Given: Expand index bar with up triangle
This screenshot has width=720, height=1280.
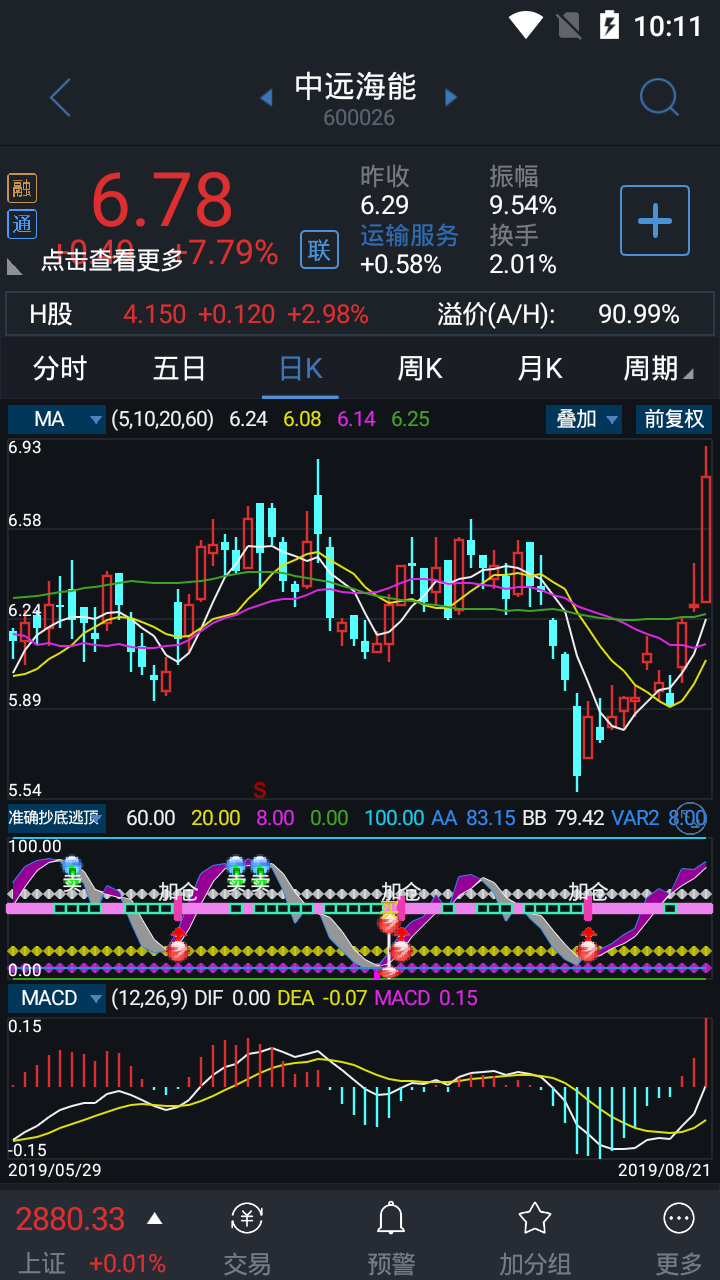Looking at the screenshot, I should pyautogui.click(x=154, y=1218).
